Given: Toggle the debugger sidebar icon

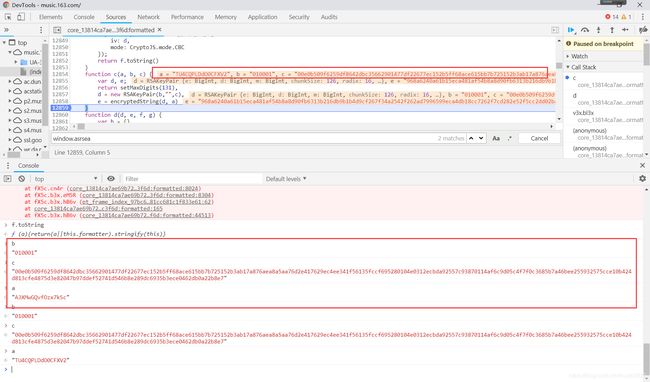Looking at the screenshot, I should (555, 30).
